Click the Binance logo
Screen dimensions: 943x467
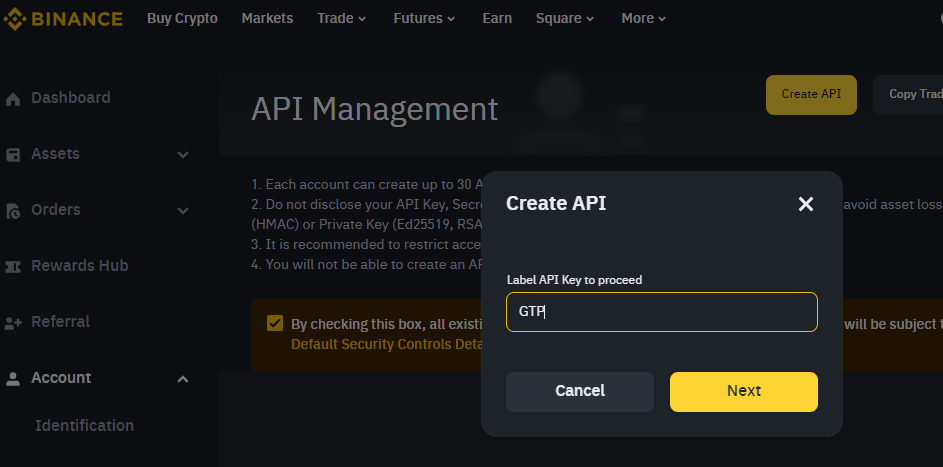coord(63,19)
